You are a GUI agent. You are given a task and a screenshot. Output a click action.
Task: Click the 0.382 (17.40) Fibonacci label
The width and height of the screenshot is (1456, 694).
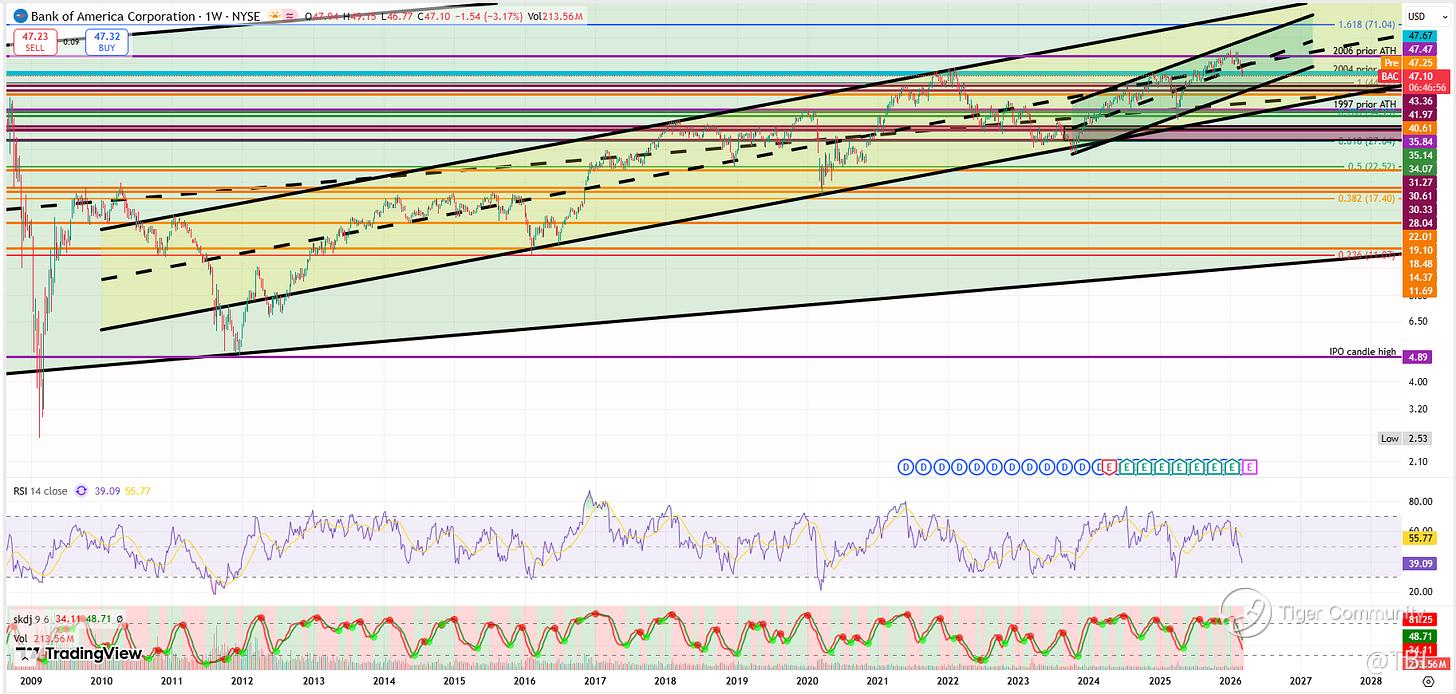(x=1367, y=199)
